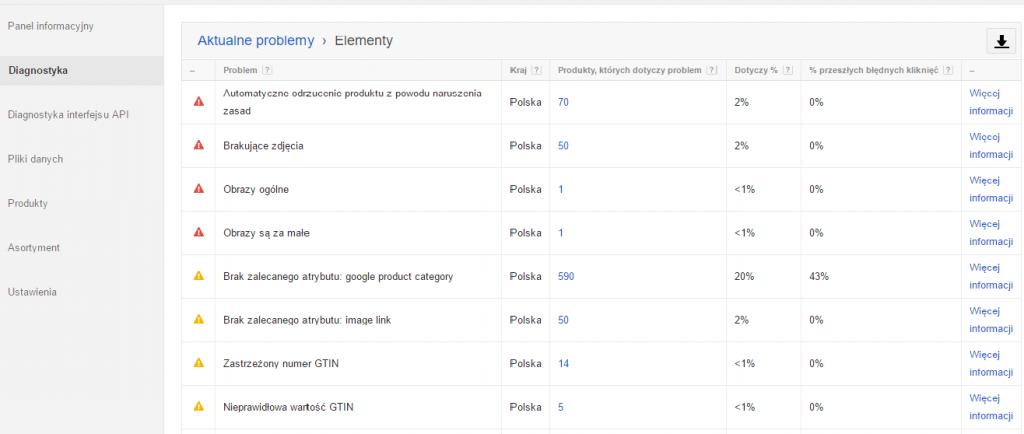Open the 14 products with reserved GTIN

563,364
